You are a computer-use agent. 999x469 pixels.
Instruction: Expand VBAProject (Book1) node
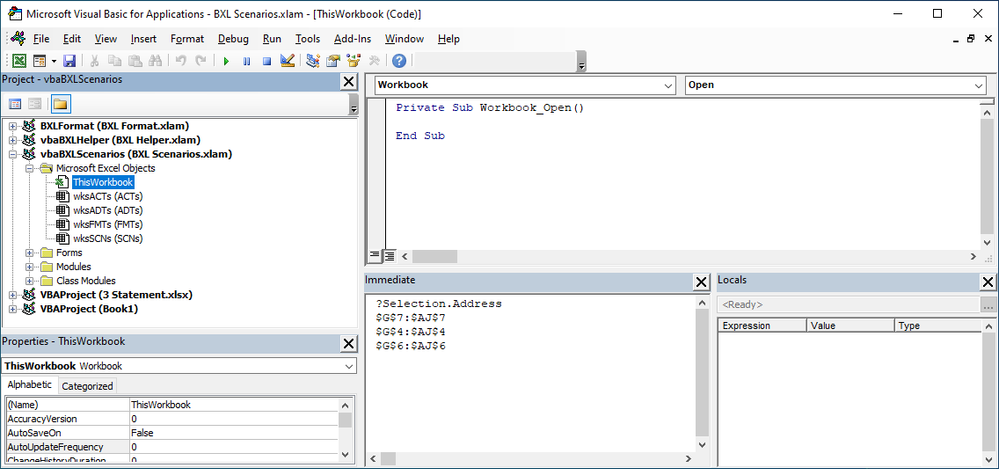[13, 309]
